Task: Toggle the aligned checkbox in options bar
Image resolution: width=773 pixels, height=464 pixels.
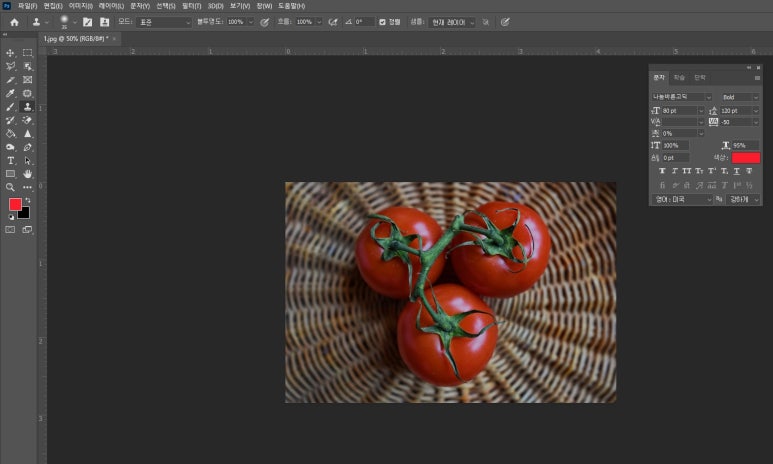Action: [382, 22]
